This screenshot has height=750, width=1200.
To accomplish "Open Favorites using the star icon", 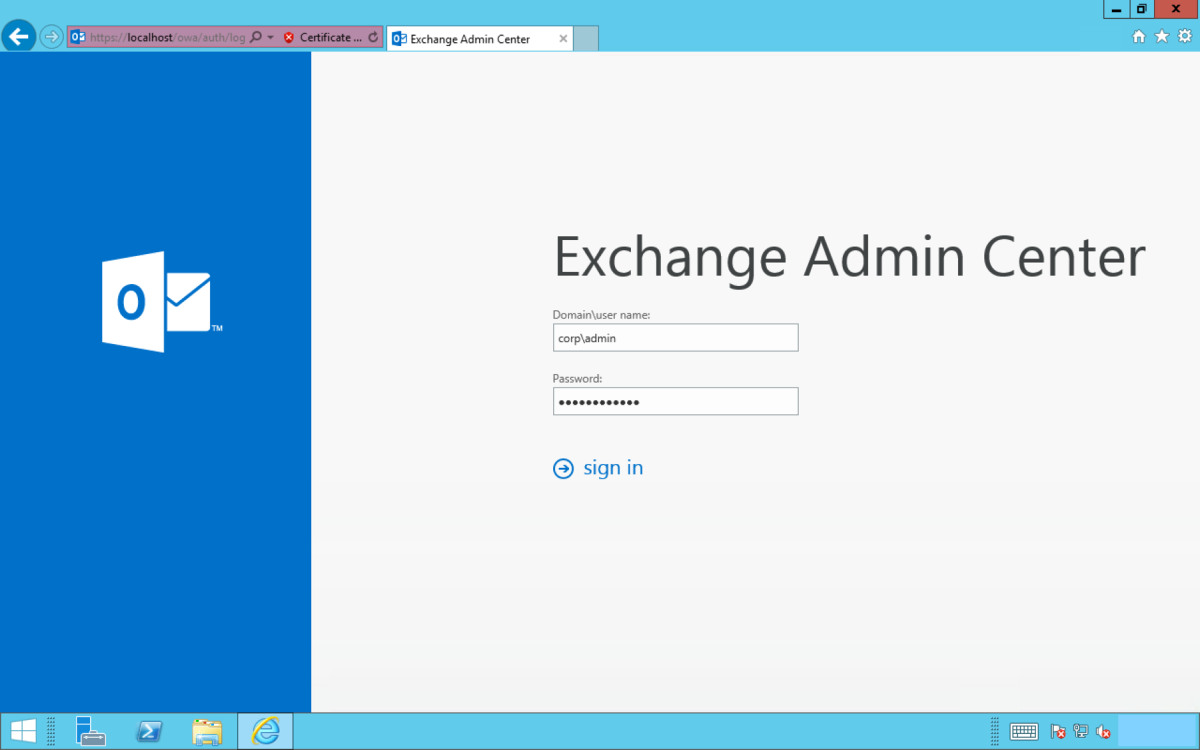I will (1161, 36).
